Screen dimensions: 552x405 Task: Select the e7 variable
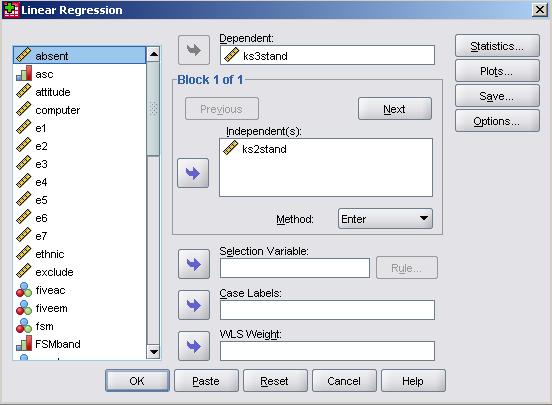79,236
